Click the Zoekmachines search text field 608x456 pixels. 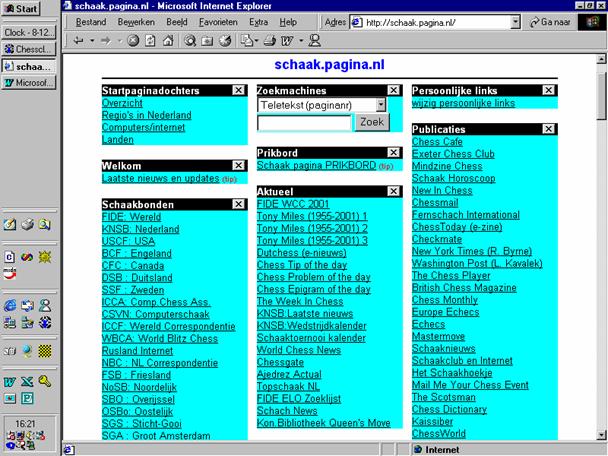(x=304, y=123)
